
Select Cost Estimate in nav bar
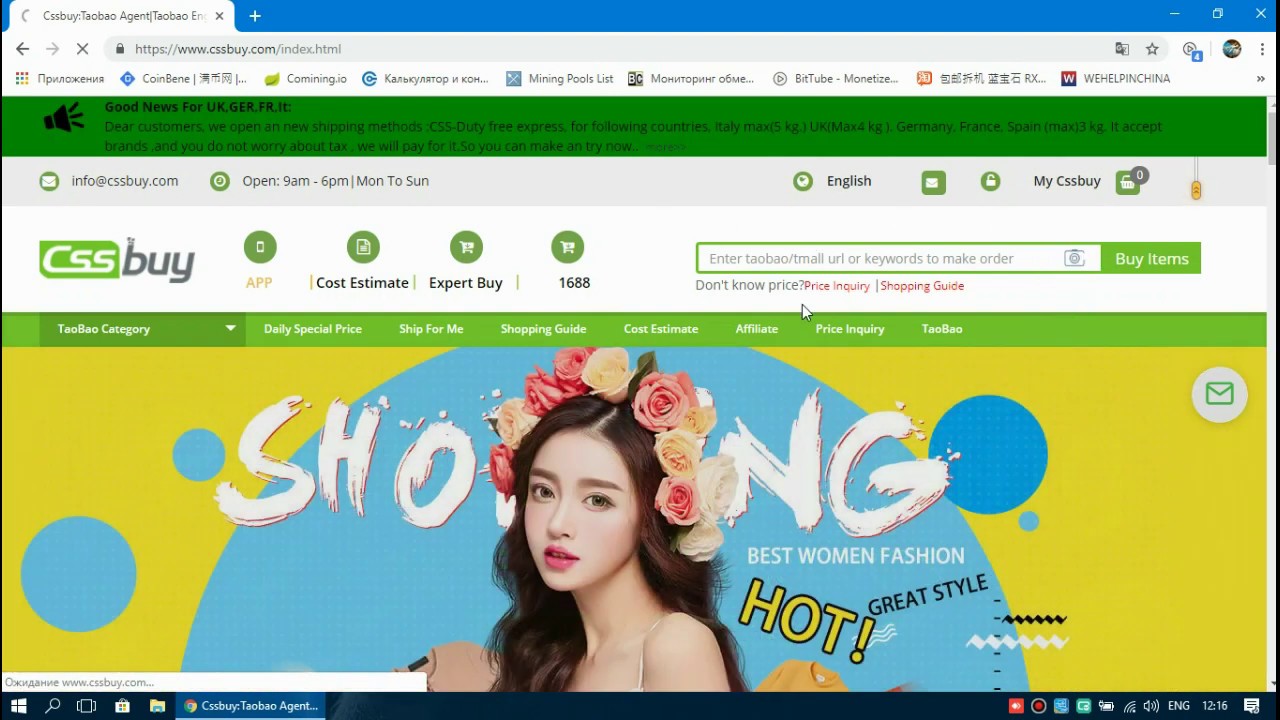point(661,329)
